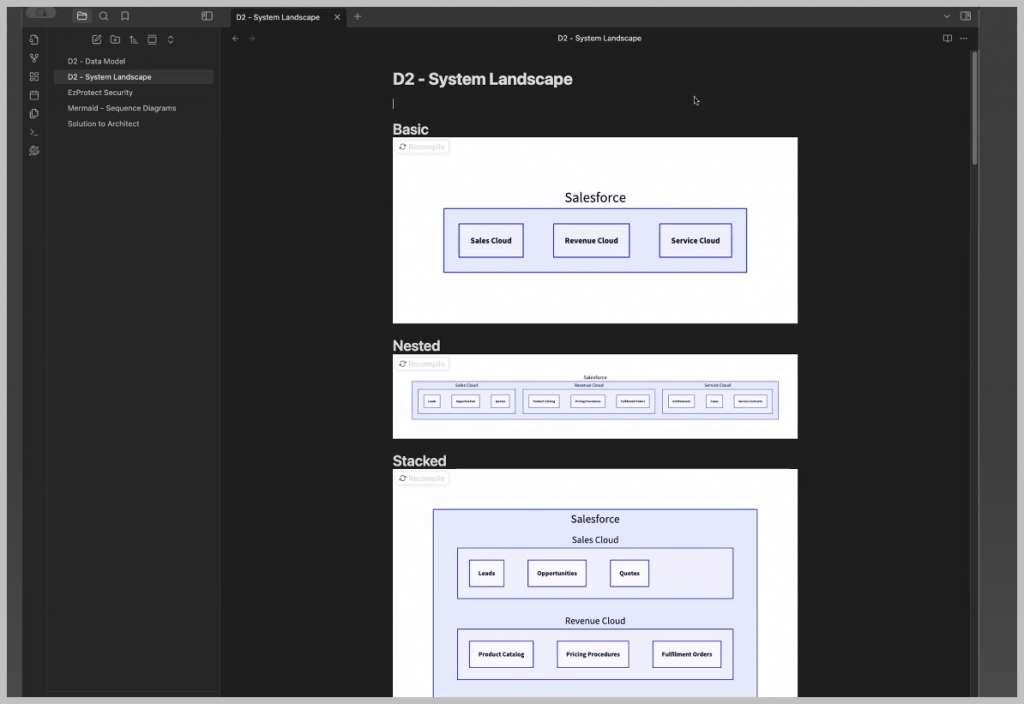Click the editor vertical scrollbar thumb
Screen dimensions: 1024x704
click(974, 108)
